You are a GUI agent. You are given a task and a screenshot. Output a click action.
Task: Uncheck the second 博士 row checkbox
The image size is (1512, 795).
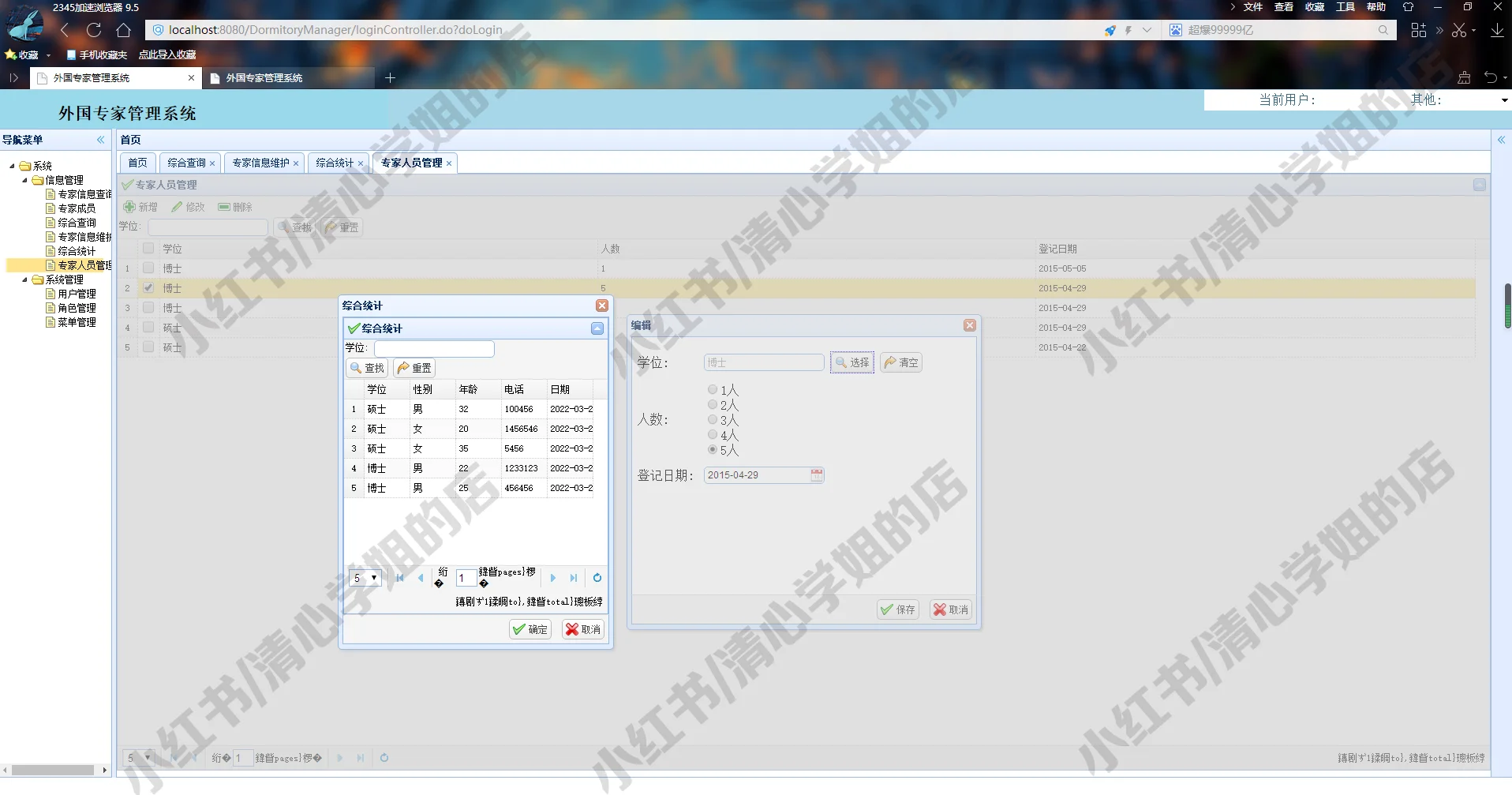(148, 287)
